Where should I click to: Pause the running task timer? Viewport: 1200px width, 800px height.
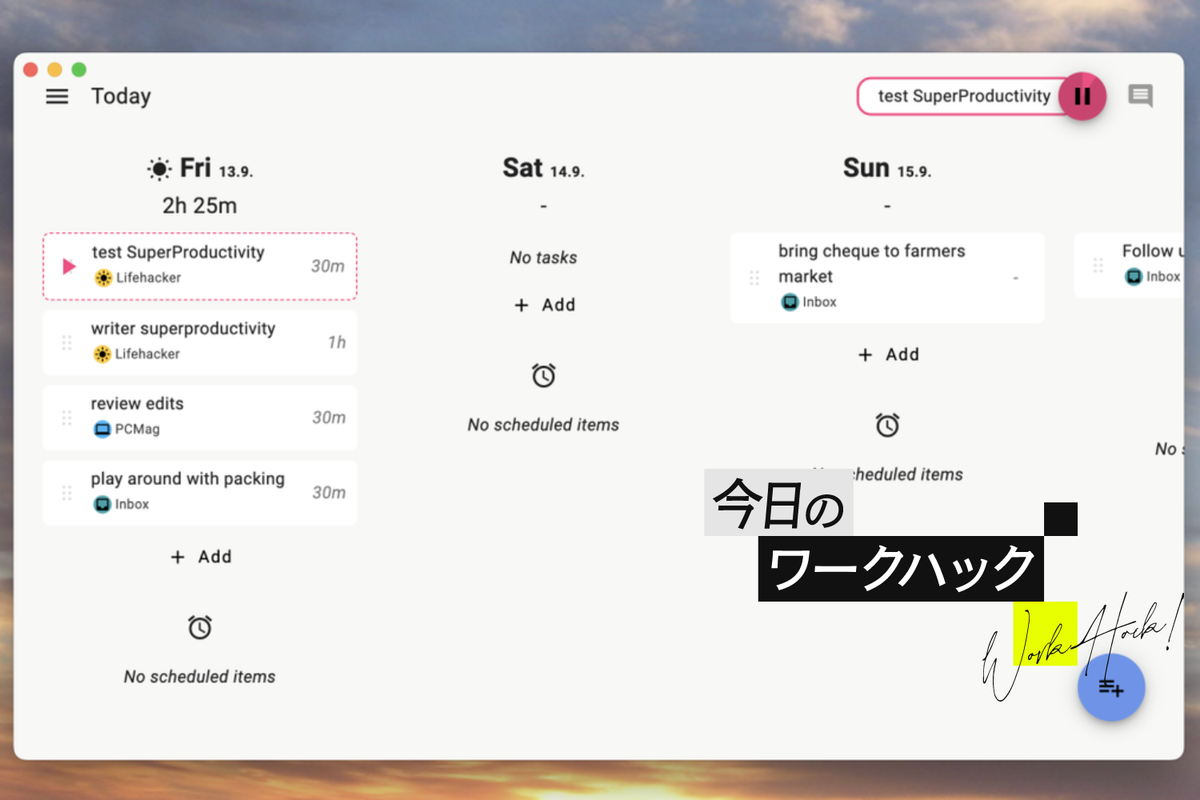(1081, 96)
